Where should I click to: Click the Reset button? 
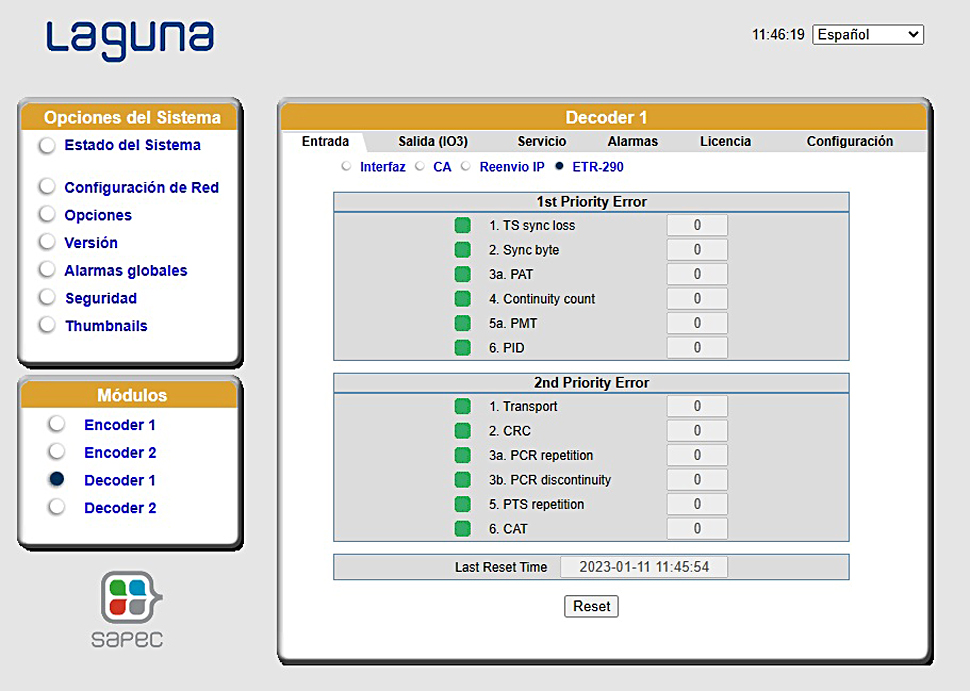tap(591, 606)
